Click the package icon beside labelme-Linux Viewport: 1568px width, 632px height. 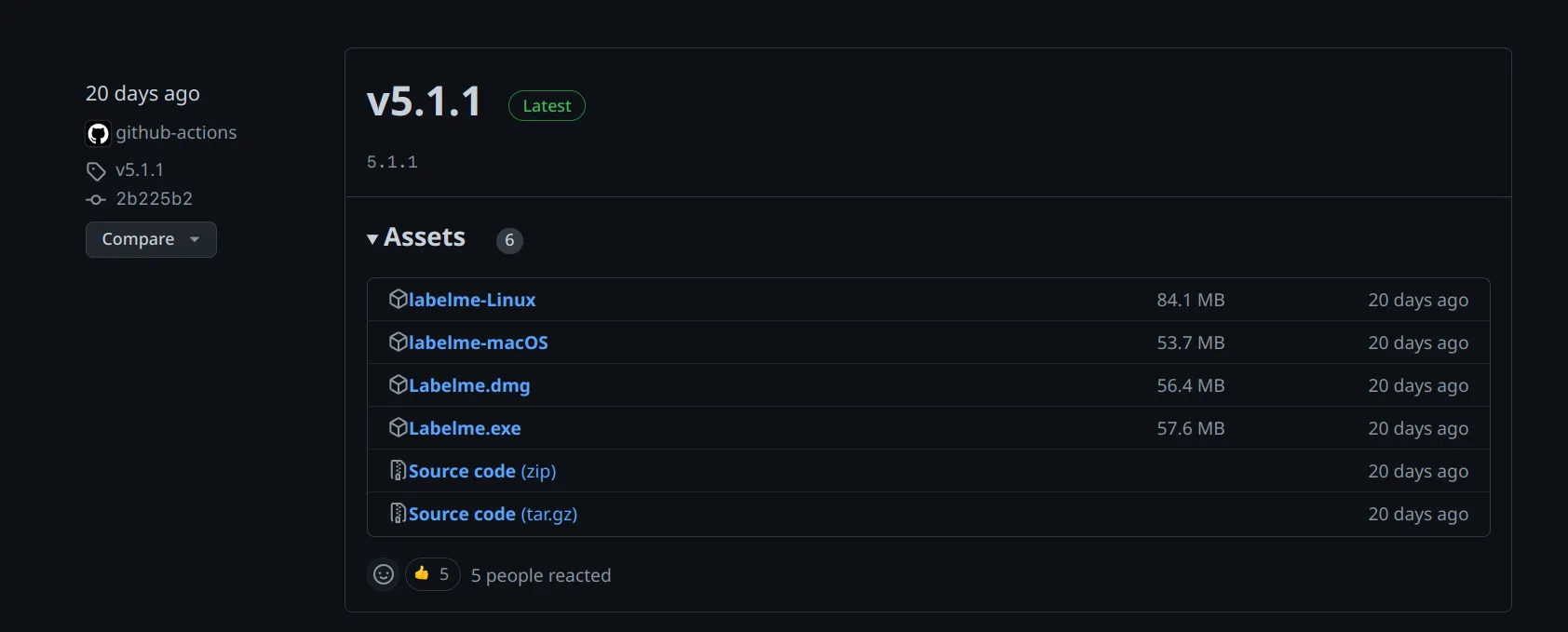pyautogui.click(x=398, y=299)
